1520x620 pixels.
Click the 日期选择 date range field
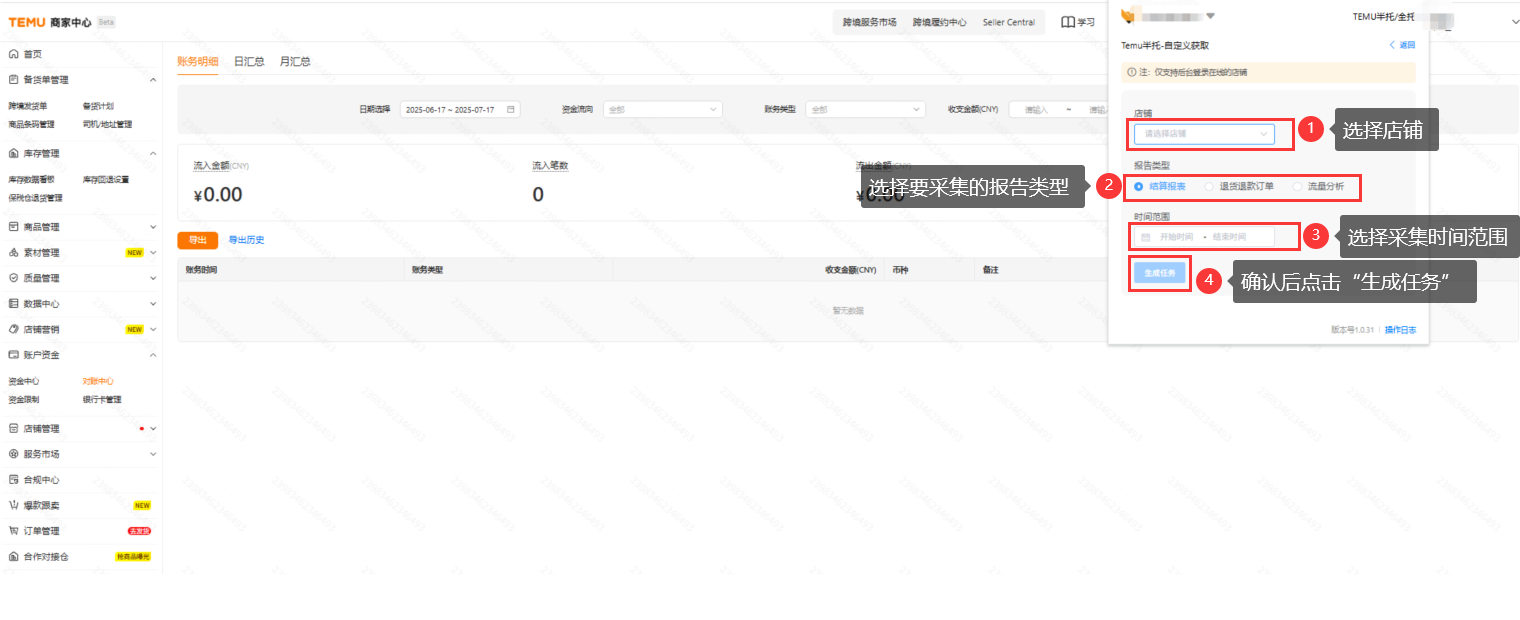pos(460,110)
